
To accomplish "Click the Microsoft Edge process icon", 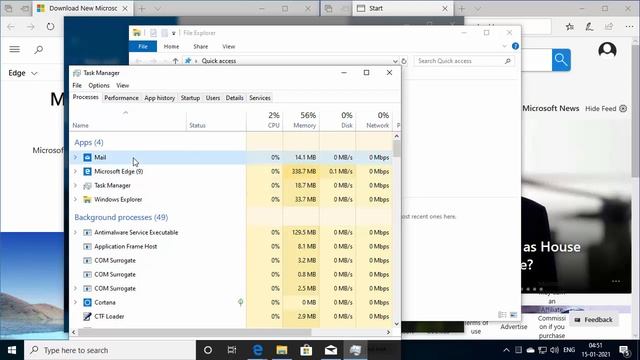I will coord(87,171).
